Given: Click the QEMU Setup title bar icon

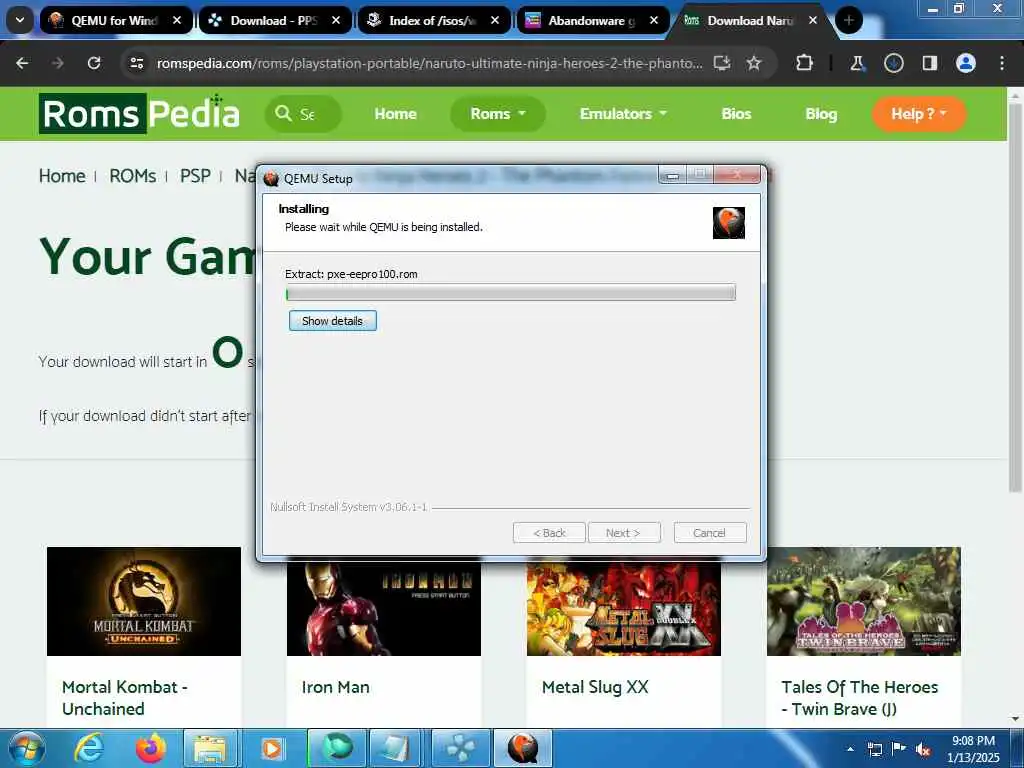Looking at the screenshot, I should (271, 178).
